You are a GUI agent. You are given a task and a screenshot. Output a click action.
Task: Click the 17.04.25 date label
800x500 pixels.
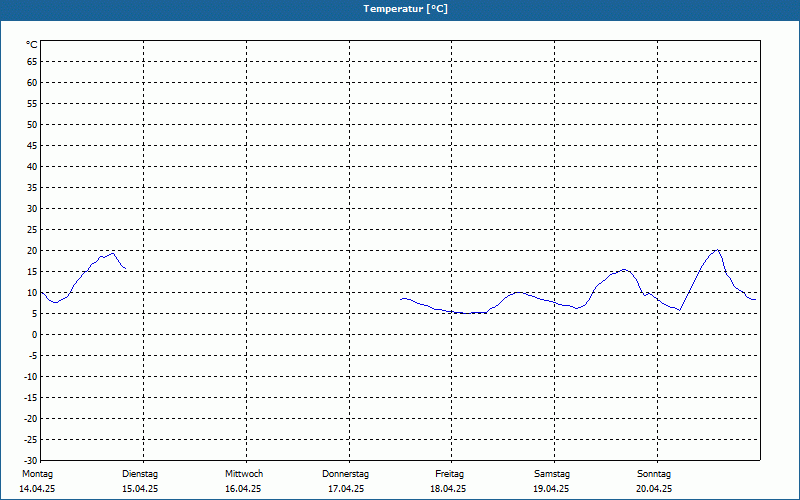coord(346,489)
